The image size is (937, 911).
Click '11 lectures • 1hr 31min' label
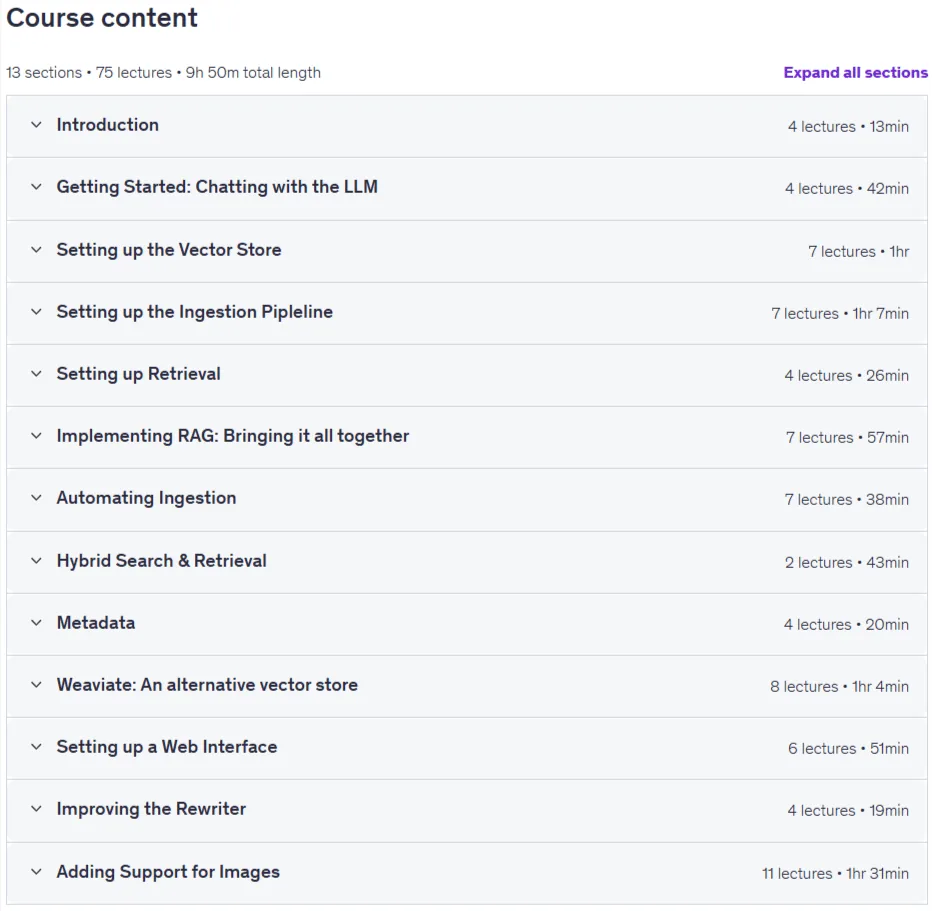[835, 873]
